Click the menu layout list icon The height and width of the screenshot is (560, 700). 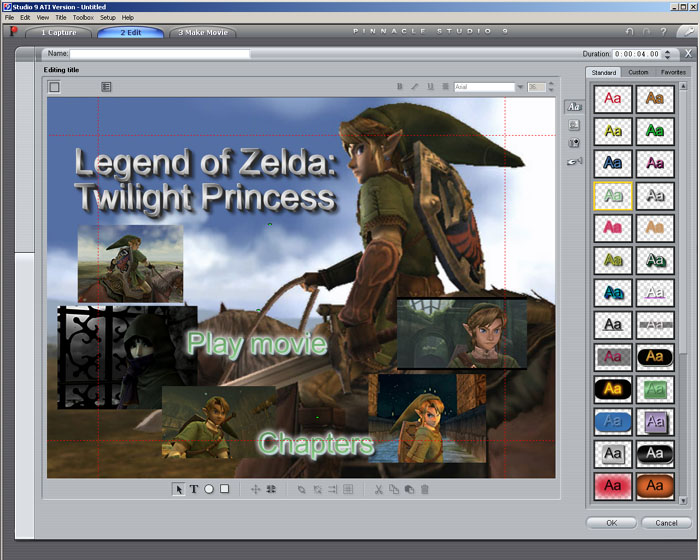106,87
